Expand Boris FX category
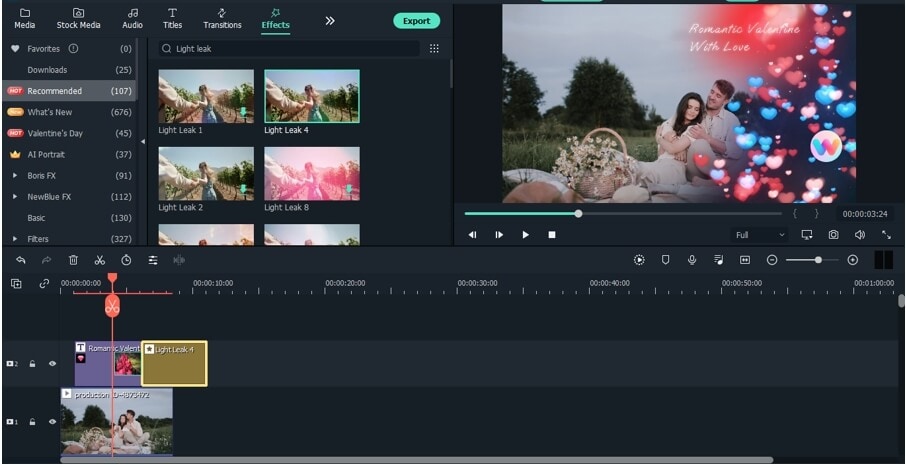906x465 pixels. (15, 176)
